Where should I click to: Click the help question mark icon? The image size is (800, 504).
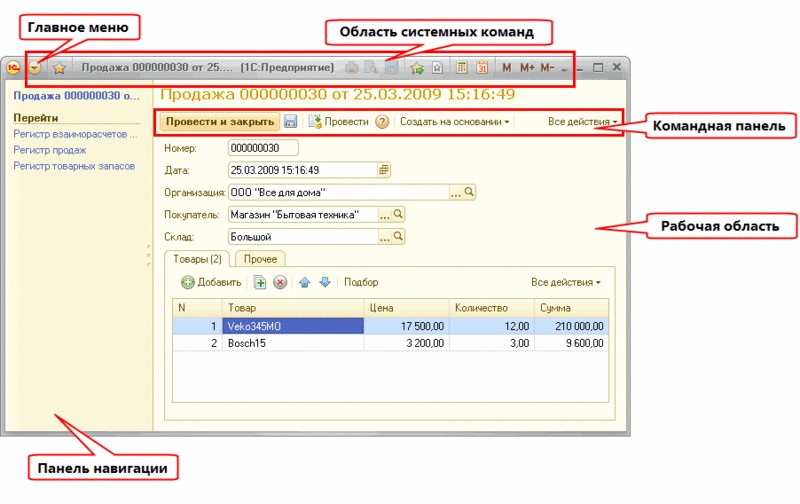pyautogui.click(x=382, y=121)
